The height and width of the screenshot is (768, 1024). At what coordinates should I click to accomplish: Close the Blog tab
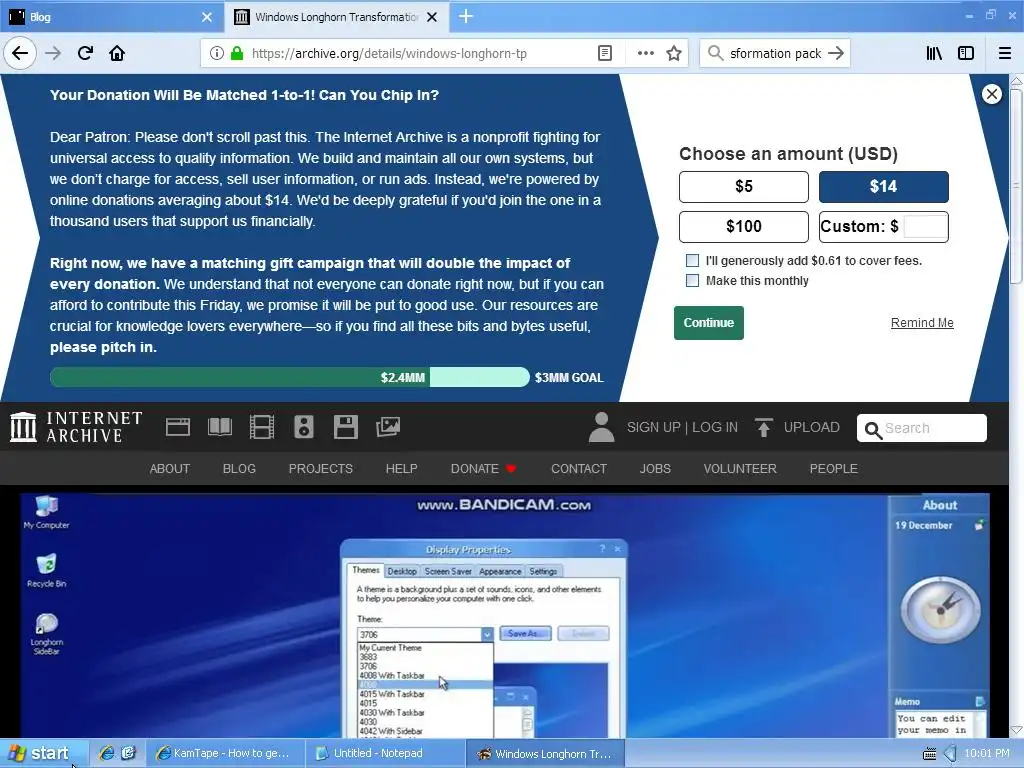click(x=207, y=17)
